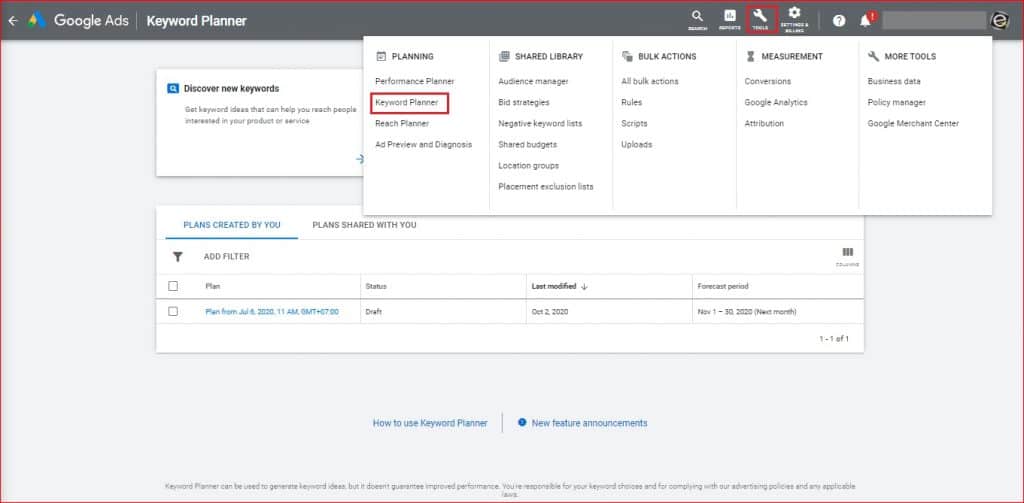
Task: Open Uploads under Bulk Actions
Action: coord(637,144)
